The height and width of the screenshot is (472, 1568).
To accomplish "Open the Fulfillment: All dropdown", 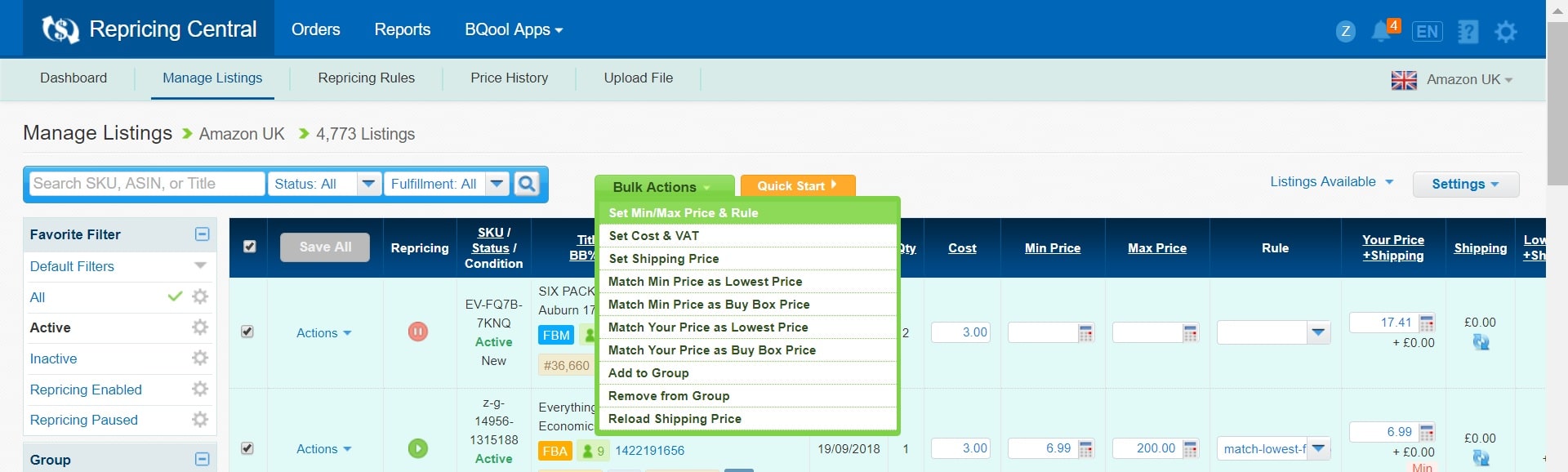I will point(447,184).
